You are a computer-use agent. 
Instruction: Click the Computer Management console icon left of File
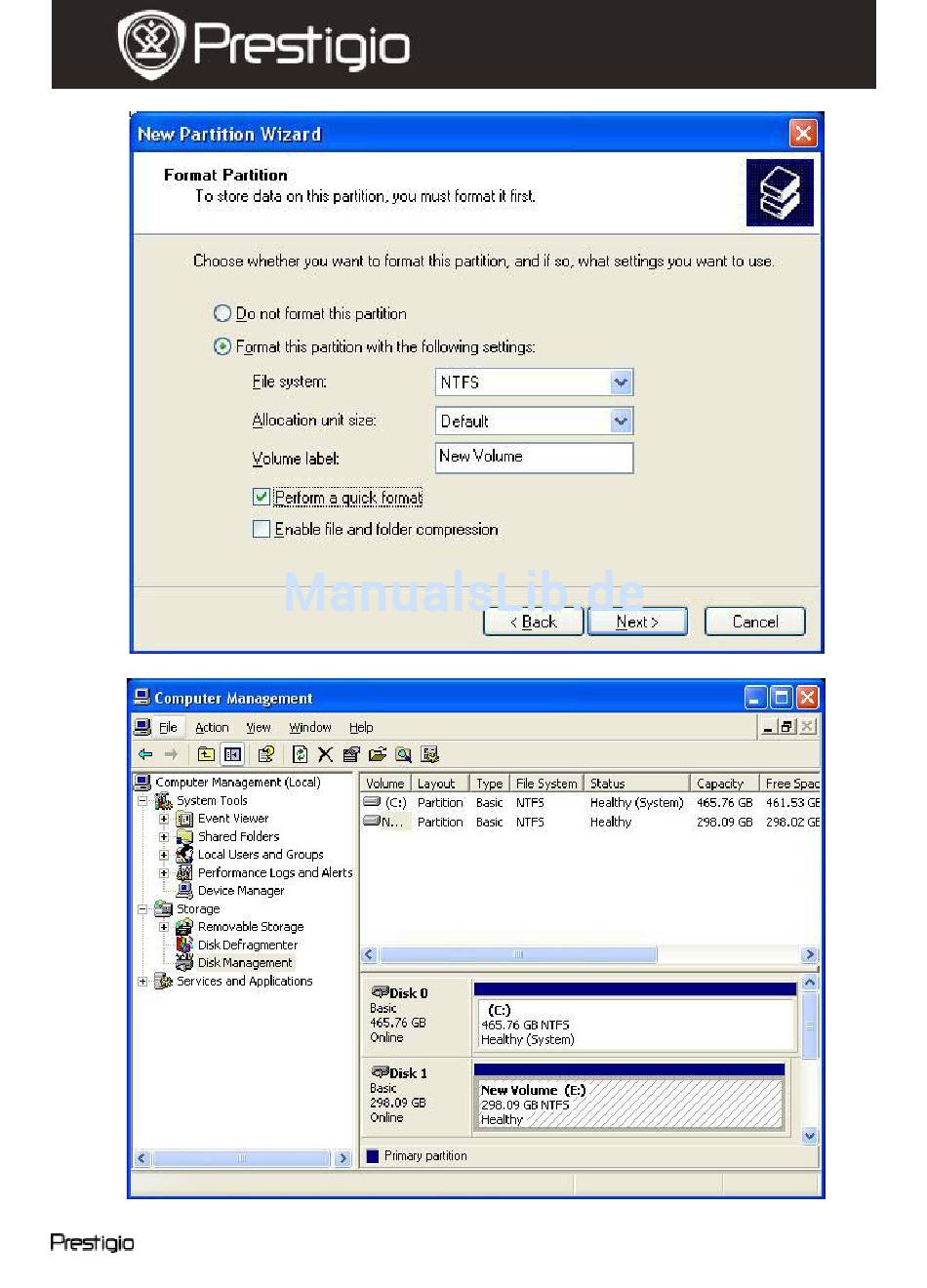(142, 727)
